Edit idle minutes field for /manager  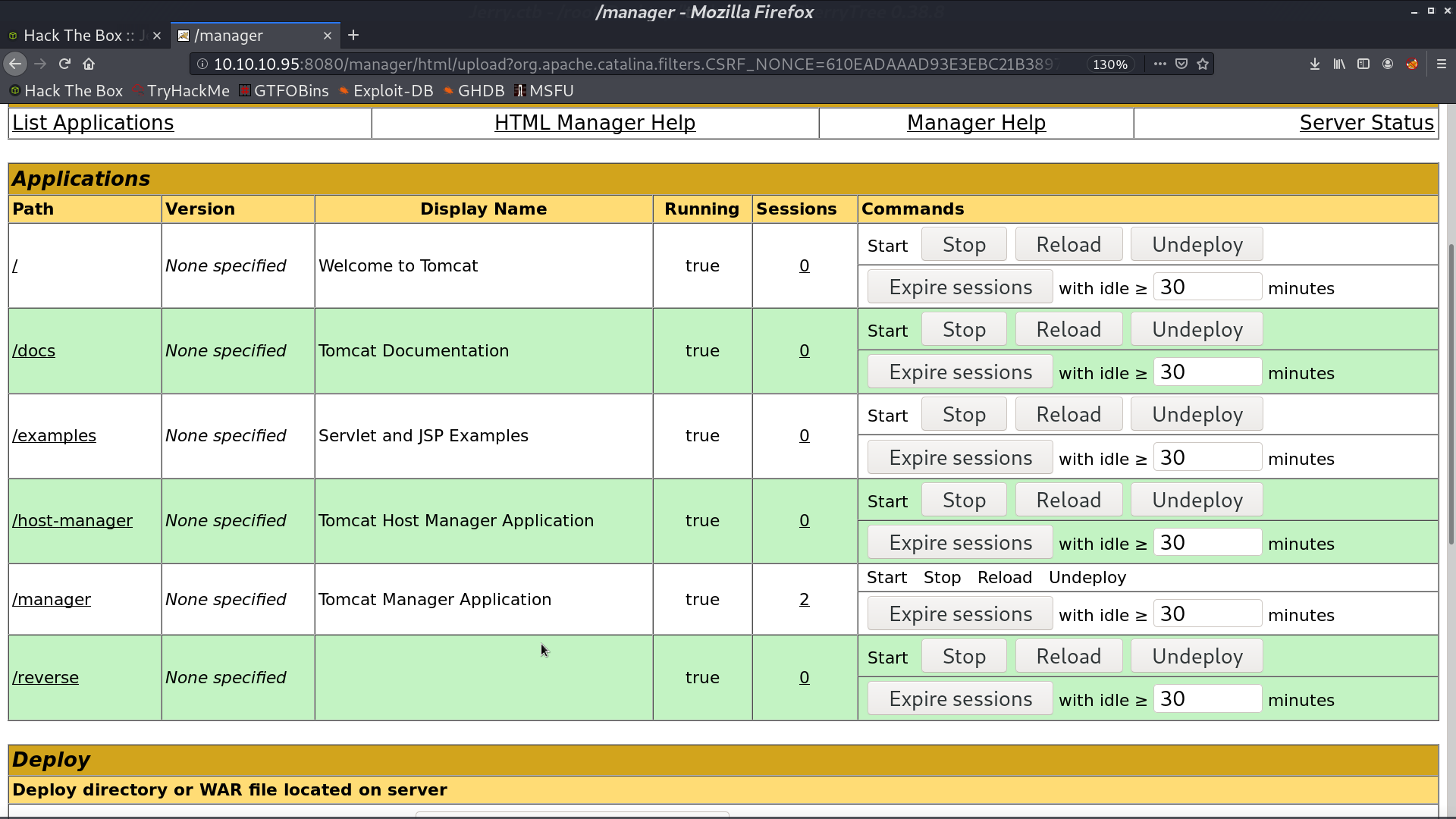click(x=1207, y=614)
